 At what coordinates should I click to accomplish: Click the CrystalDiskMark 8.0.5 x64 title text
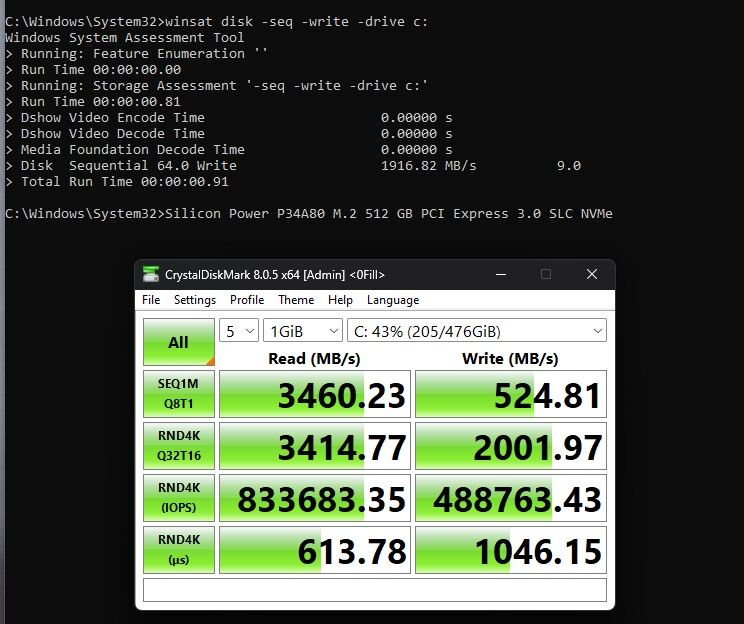[275, 275]
